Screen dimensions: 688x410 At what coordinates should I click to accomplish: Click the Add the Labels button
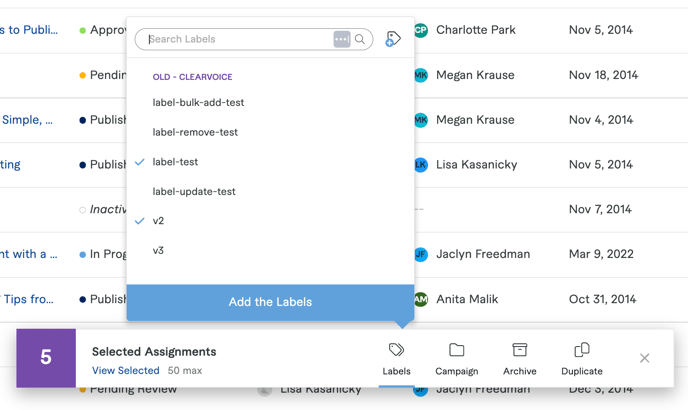[270, 302]
